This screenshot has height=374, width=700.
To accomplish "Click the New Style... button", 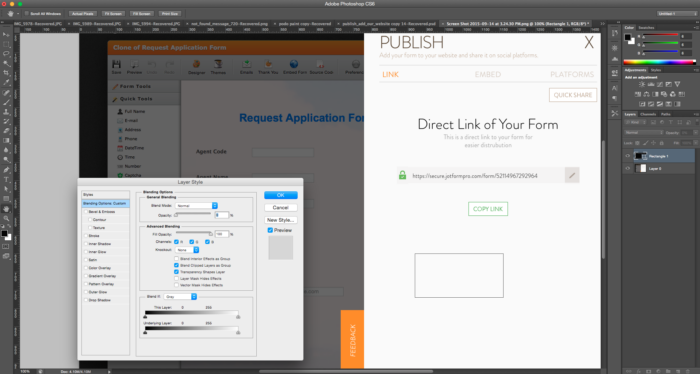I will tap(280, 220).
